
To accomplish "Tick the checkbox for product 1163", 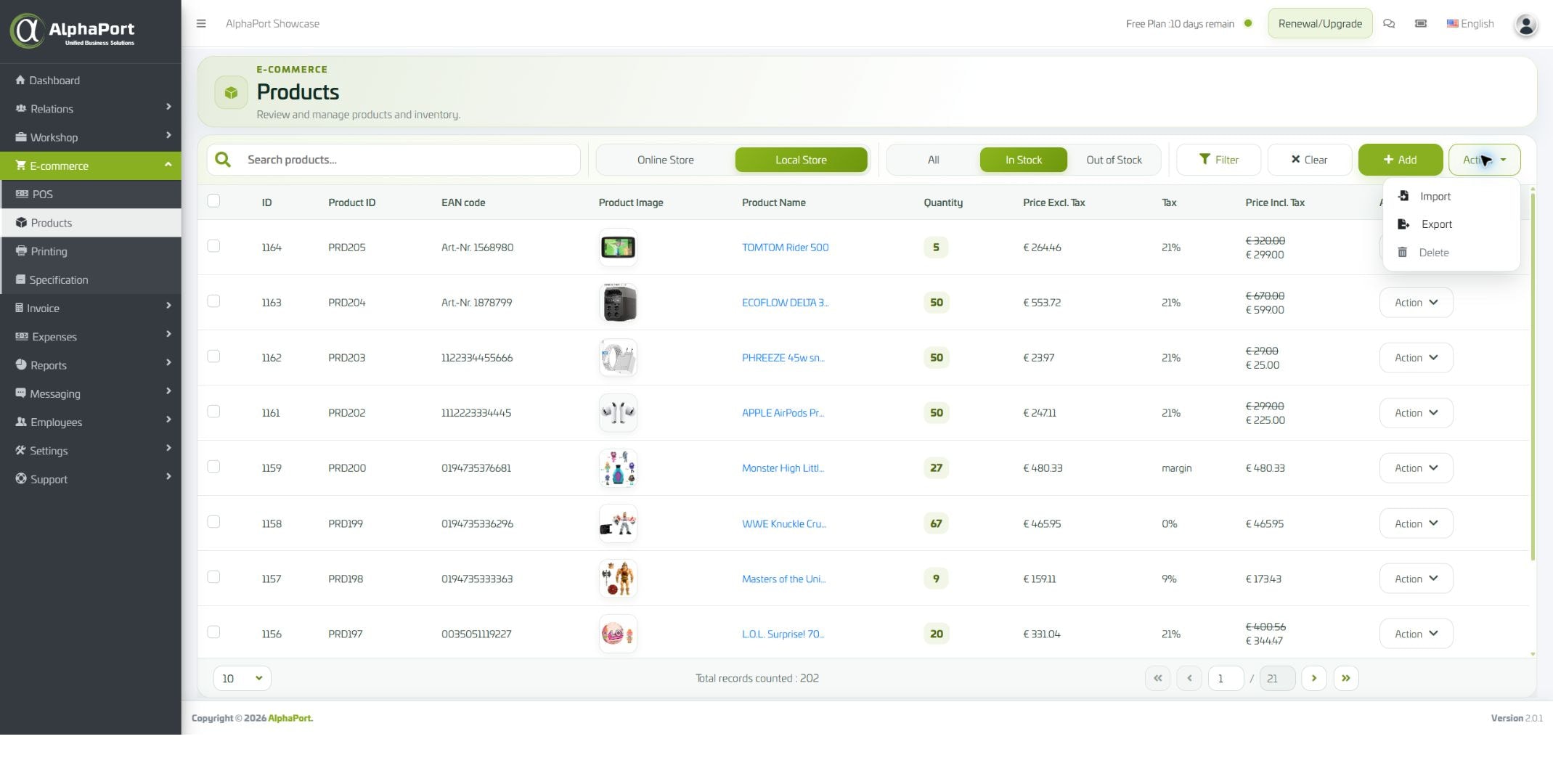I will 213,301.
